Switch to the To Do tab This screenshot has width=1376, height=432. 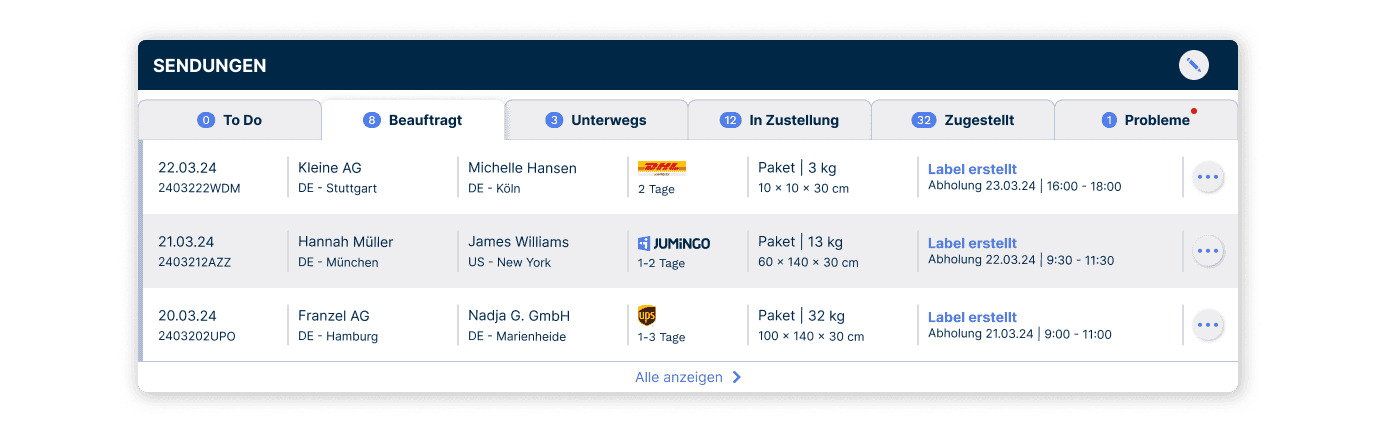click(230, 120)
